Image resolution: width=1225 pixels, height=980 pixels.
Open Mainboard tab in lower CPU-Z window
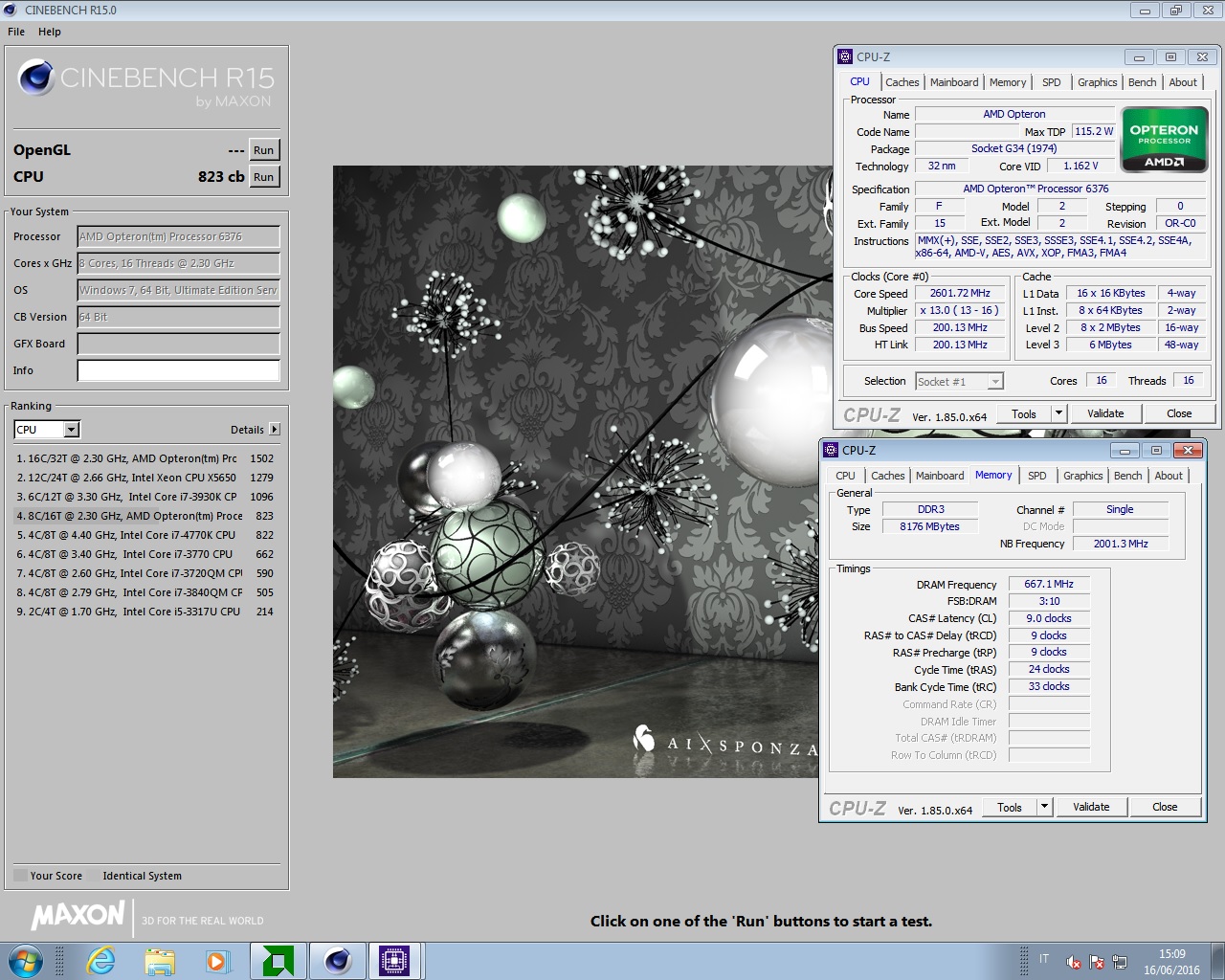(x=940, y=476)
